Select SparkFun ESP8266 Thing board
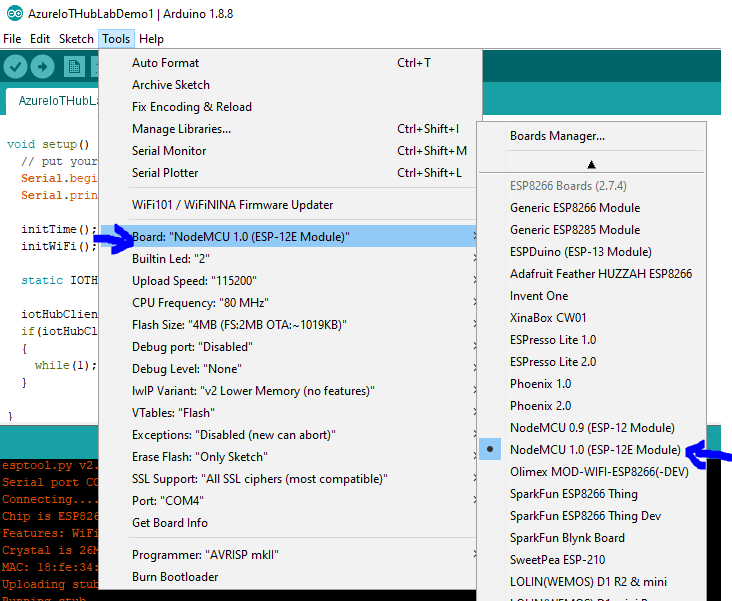The height and width of the screenshot is (601, 732). [591, 493]
